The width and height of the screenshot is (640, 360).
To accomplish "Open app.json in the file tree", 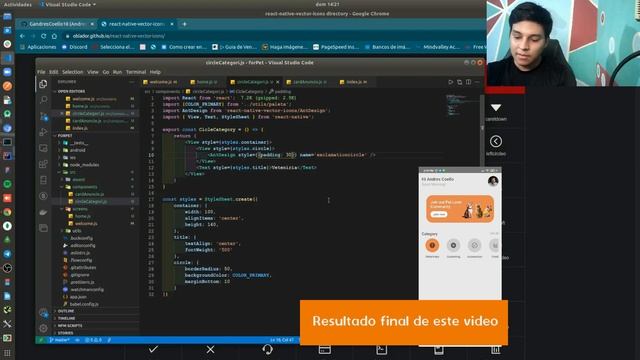I will (x=78, y=297).
